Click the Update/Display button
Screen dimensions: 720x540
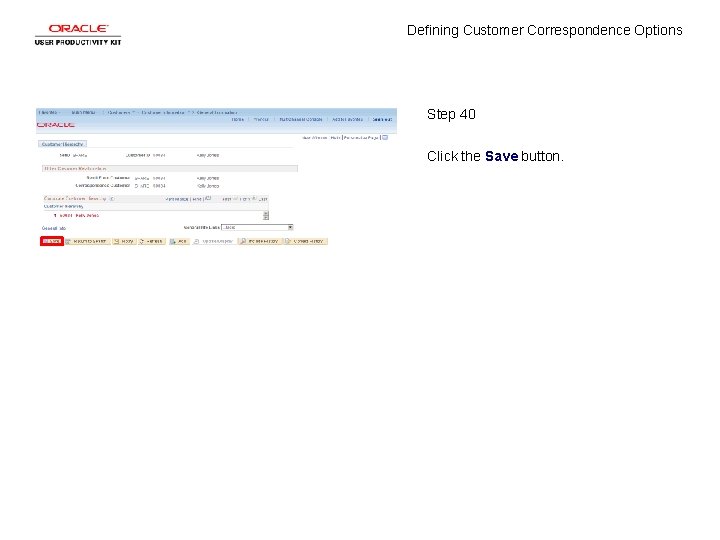coord(214,241)
